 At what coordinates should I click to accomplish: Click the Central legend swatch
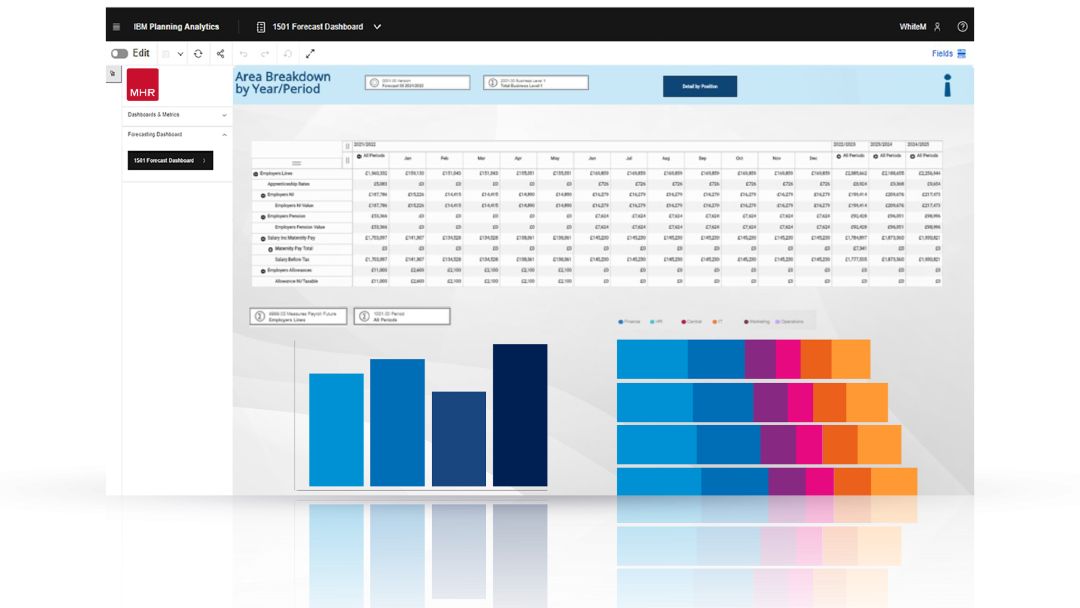click(x=683, y=322)
